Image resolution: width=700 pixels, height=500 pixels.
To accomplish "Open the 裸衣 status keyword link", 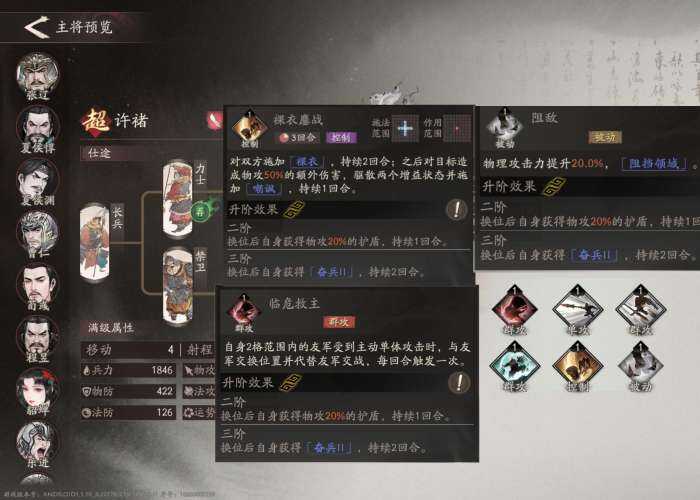I will (307, 162).
